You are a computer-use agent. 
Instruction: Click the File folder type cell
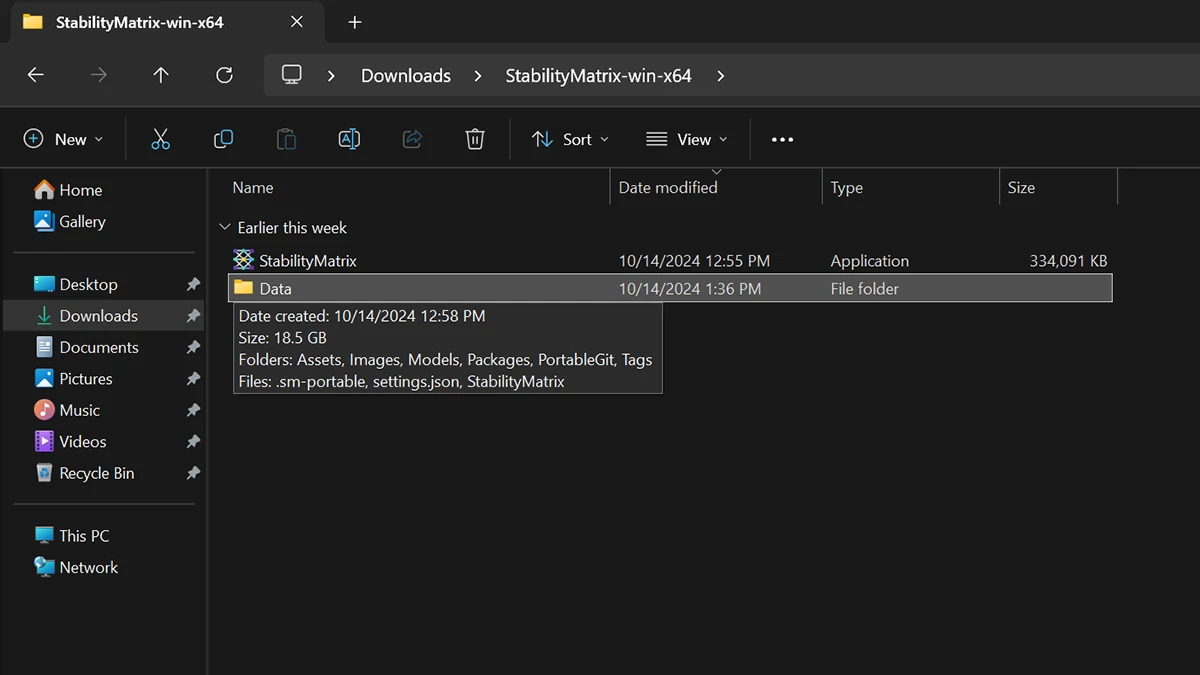click(865, 289)
